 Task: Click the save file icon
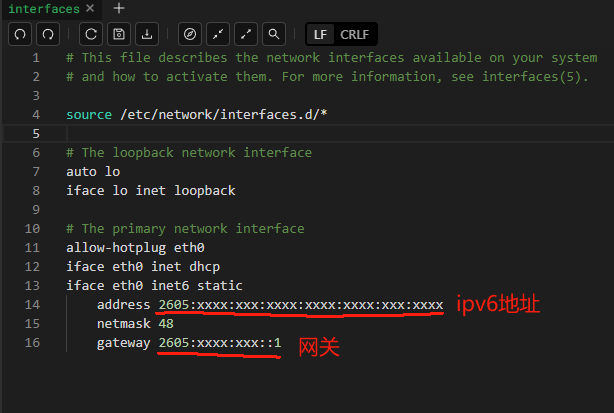[119, 34]
